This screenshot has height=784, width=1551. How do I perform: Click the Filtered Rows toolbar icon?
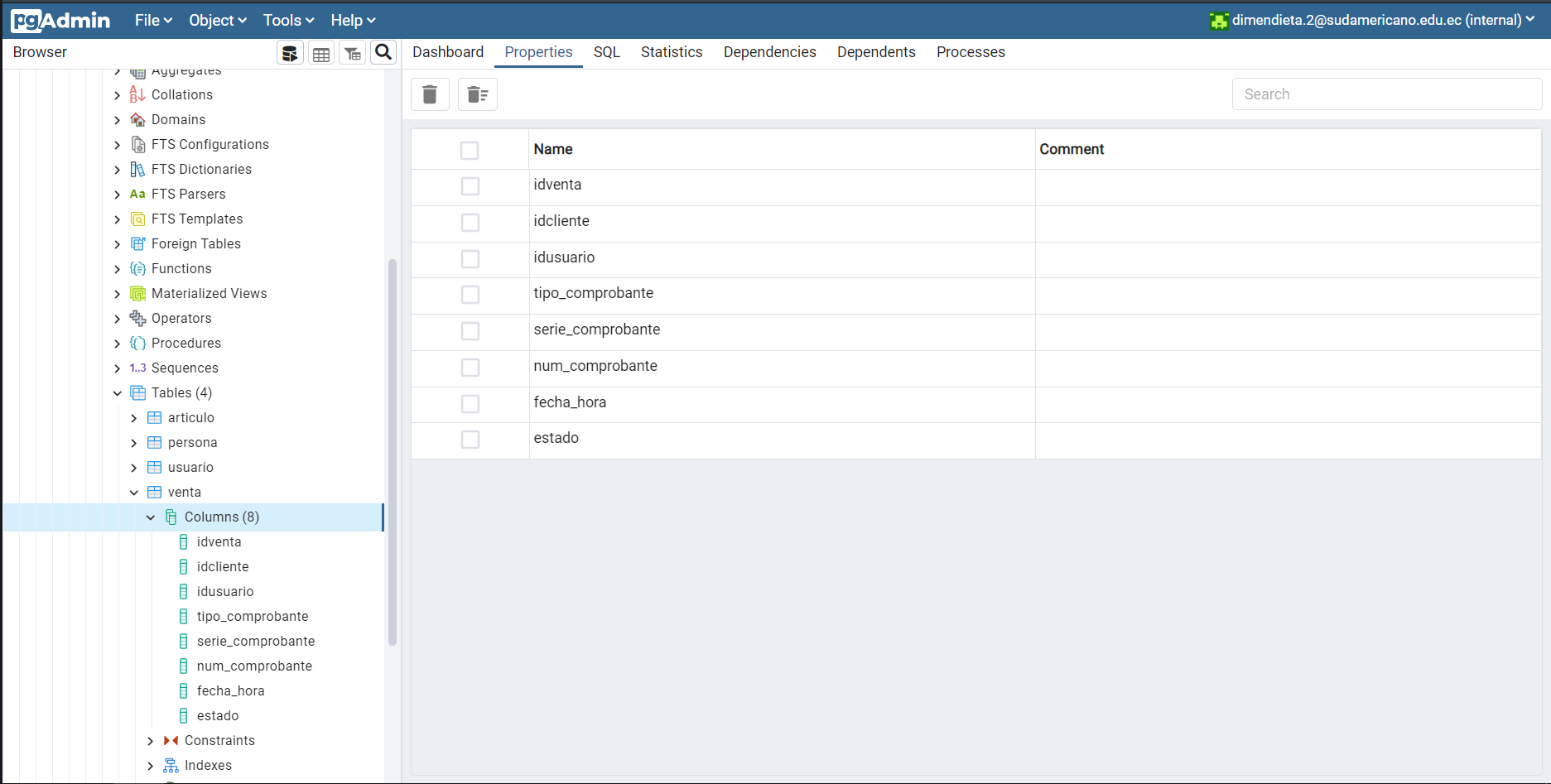(352, 52)
